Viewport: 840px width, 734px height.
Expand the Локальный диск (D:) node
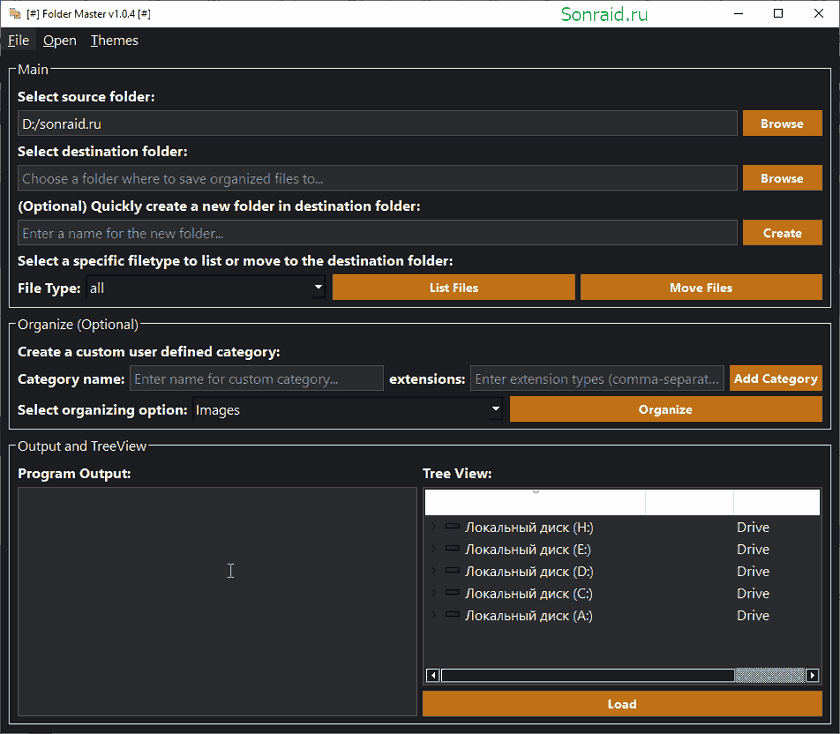(433, 571)
